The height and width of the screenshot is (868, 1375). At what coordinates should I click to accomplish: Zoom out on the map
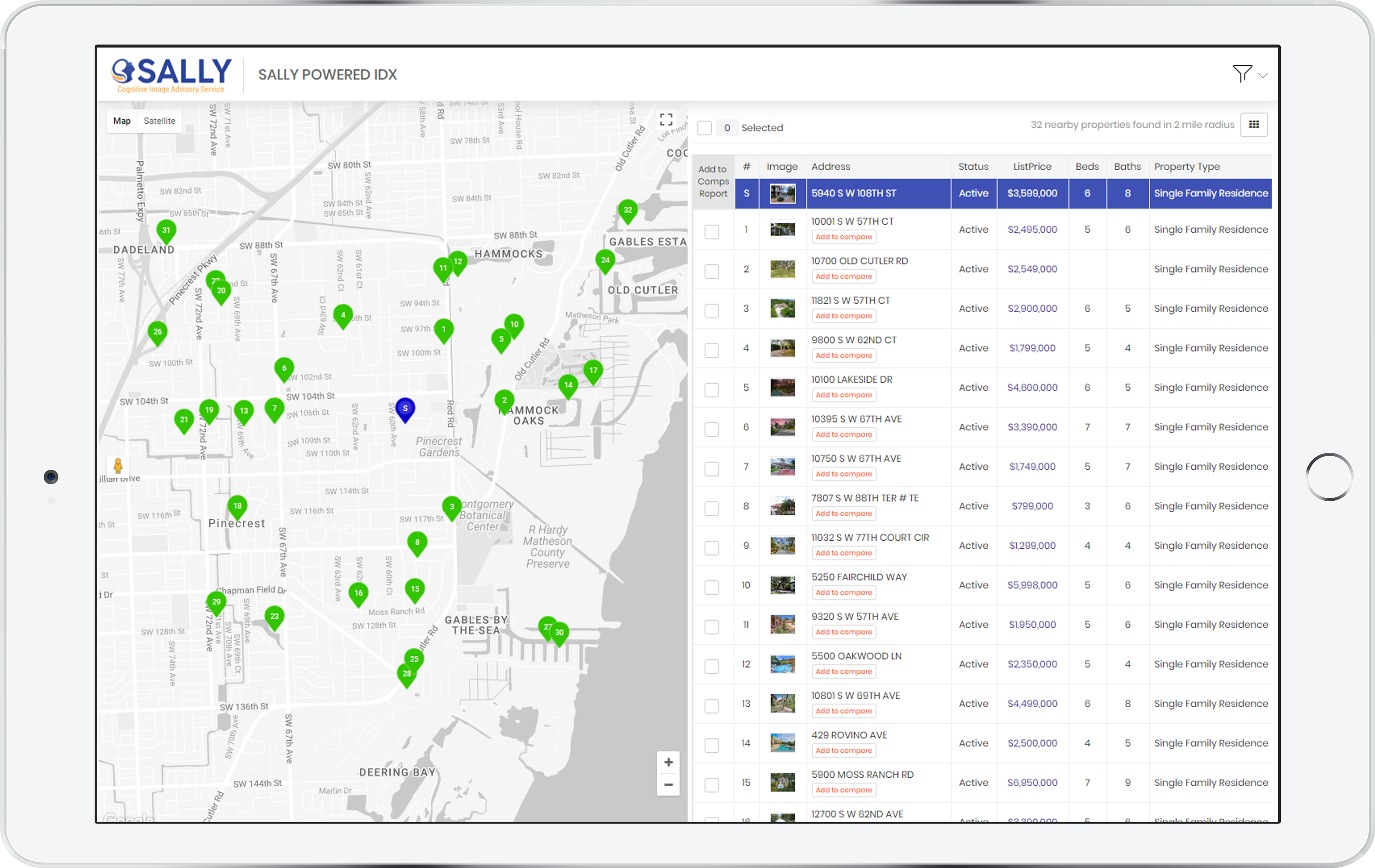click(668, 785)
